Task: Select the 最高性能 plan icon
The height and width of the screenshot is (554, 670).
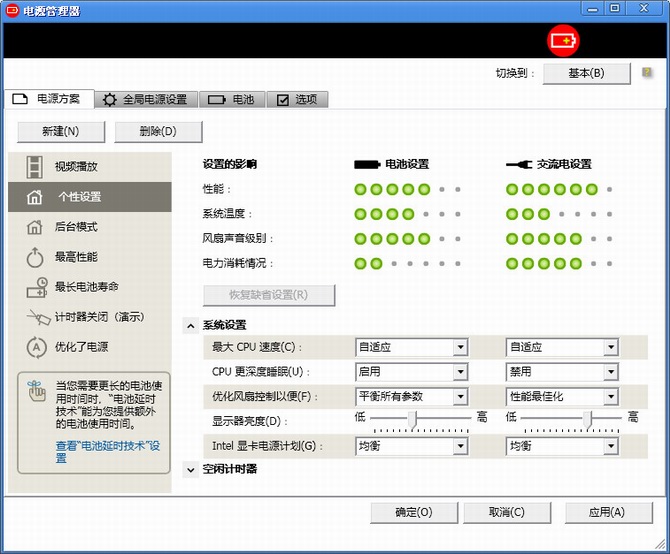Action: click(36, 257)
